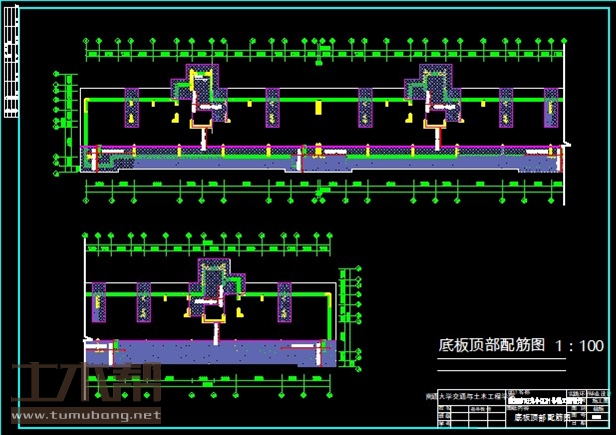This screenshot has height=435, width=616.
Task: Select the leftmost purple hatched column in the upper plan
Action: coord(132,108)
